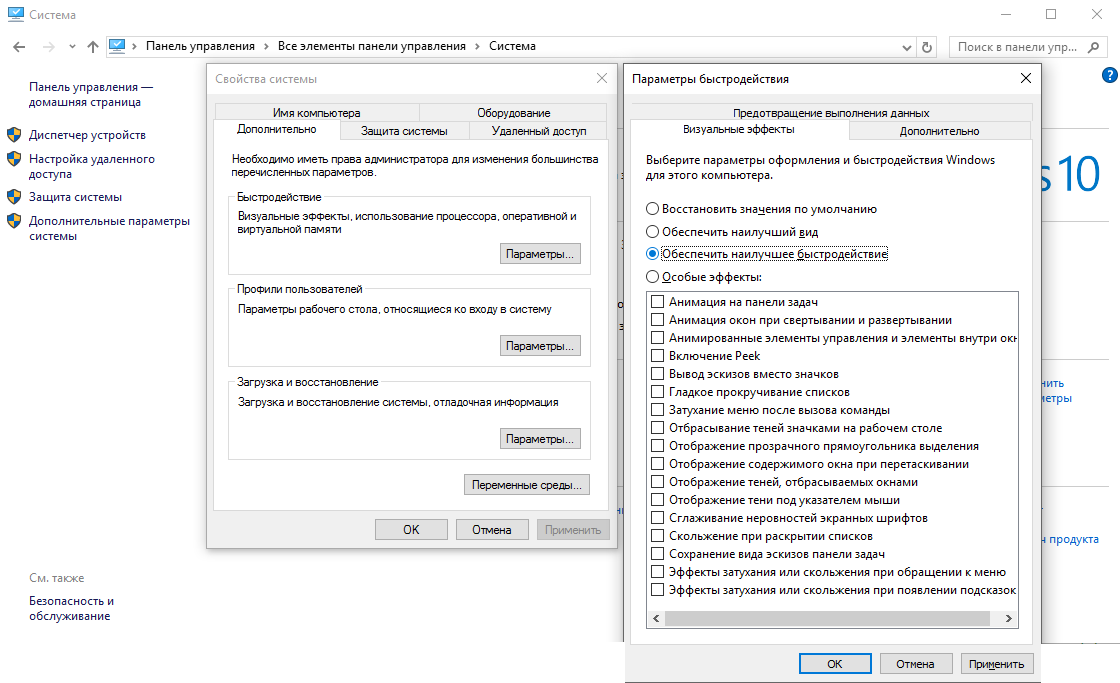Image resolution: width=1120 pixels, height=683 pixels.
Task: Click left arrow of effects list scrollbar
Action: tap(656, 619)
